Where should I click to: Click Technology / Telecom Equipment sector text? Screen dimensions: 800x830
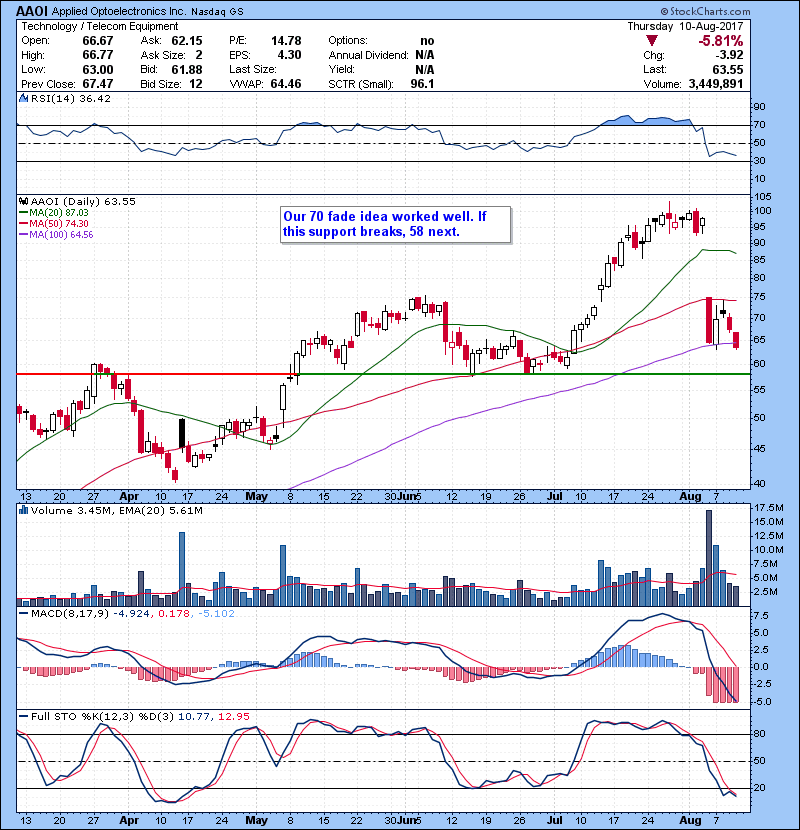(x=100, y=26)
